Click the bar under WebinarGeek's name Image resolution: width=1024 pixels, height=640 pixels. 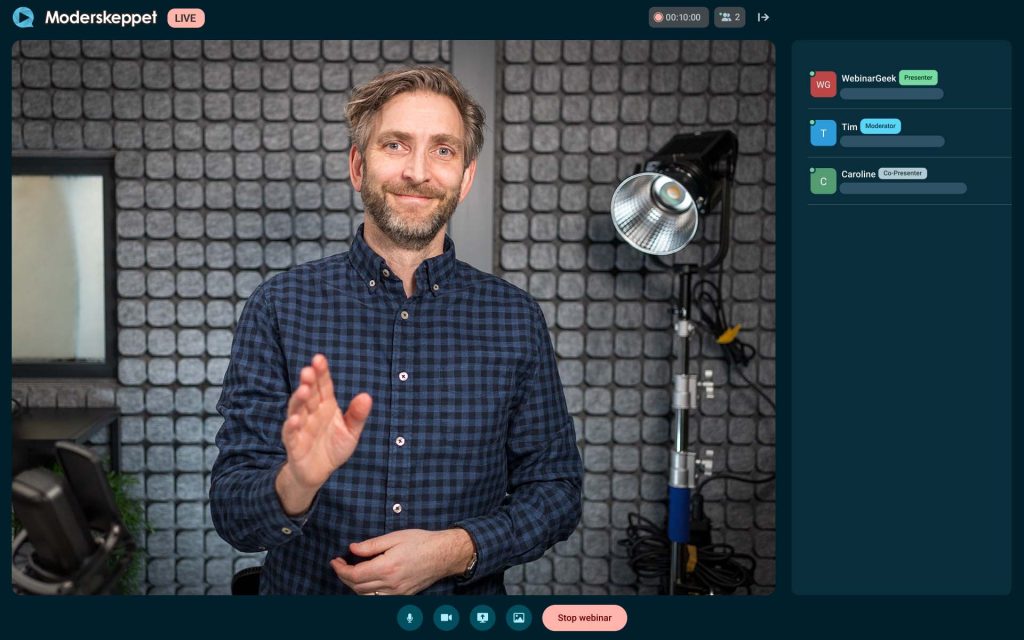891,94
